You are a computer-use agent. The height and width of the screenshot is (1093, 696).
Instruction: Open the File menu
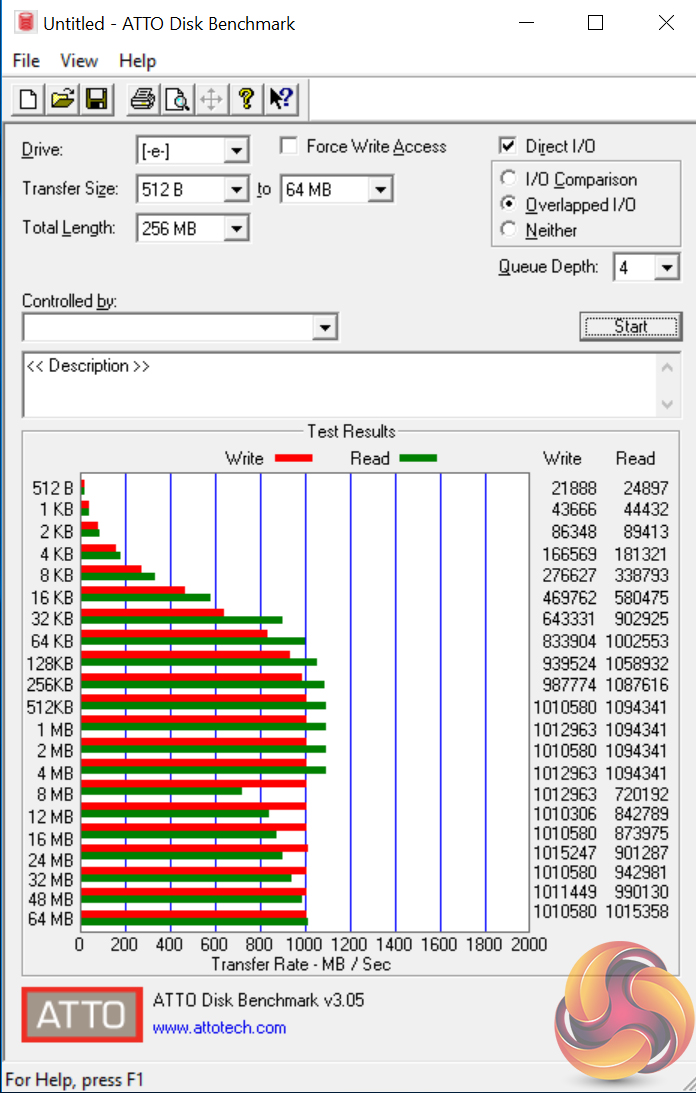pyautogui.click(x=26, y=61)
